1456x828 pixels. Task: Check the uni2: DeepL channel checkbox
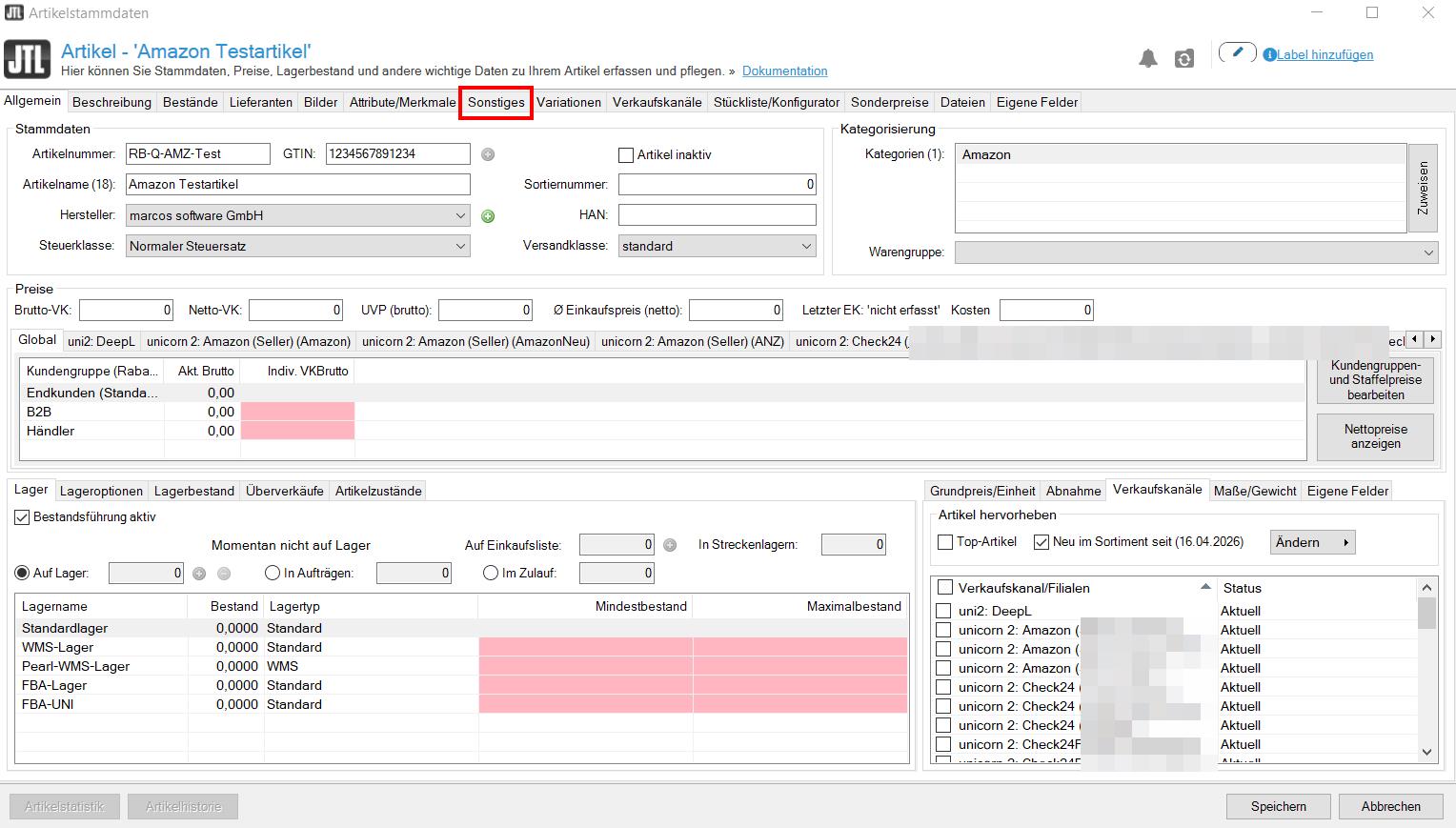coord(943,611)
